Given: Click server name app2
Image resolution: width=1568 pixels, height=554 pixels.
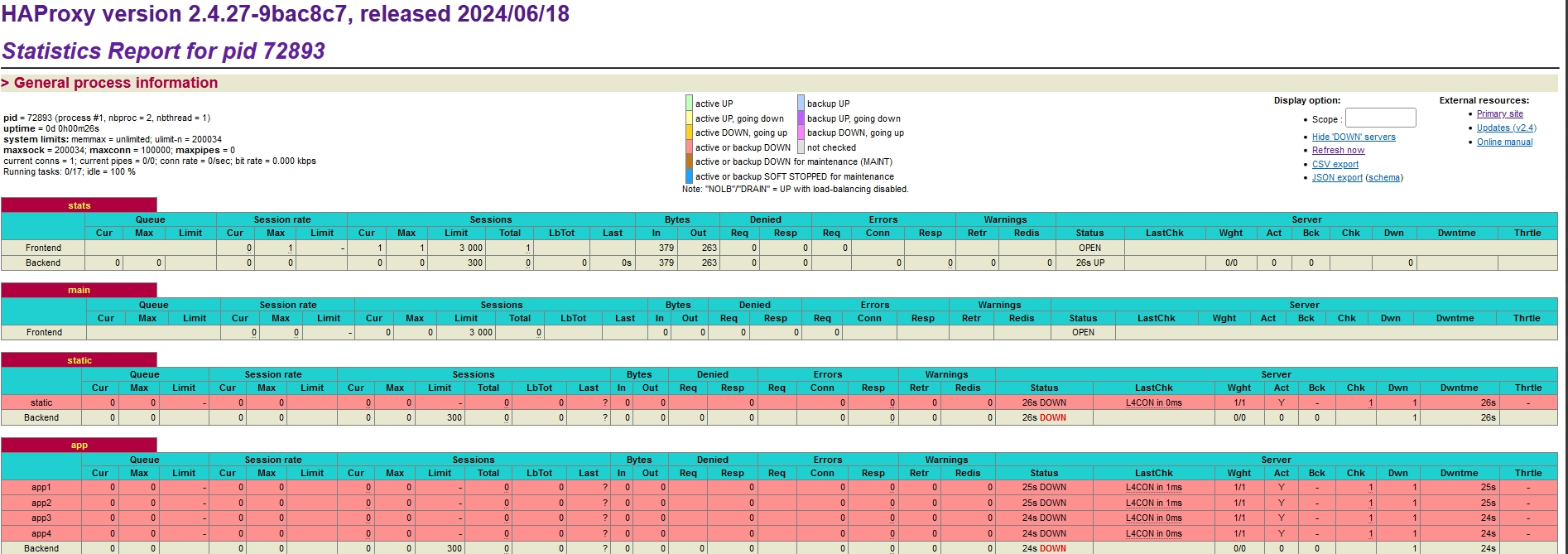Looking at the screenshot, I should (41, 503).
